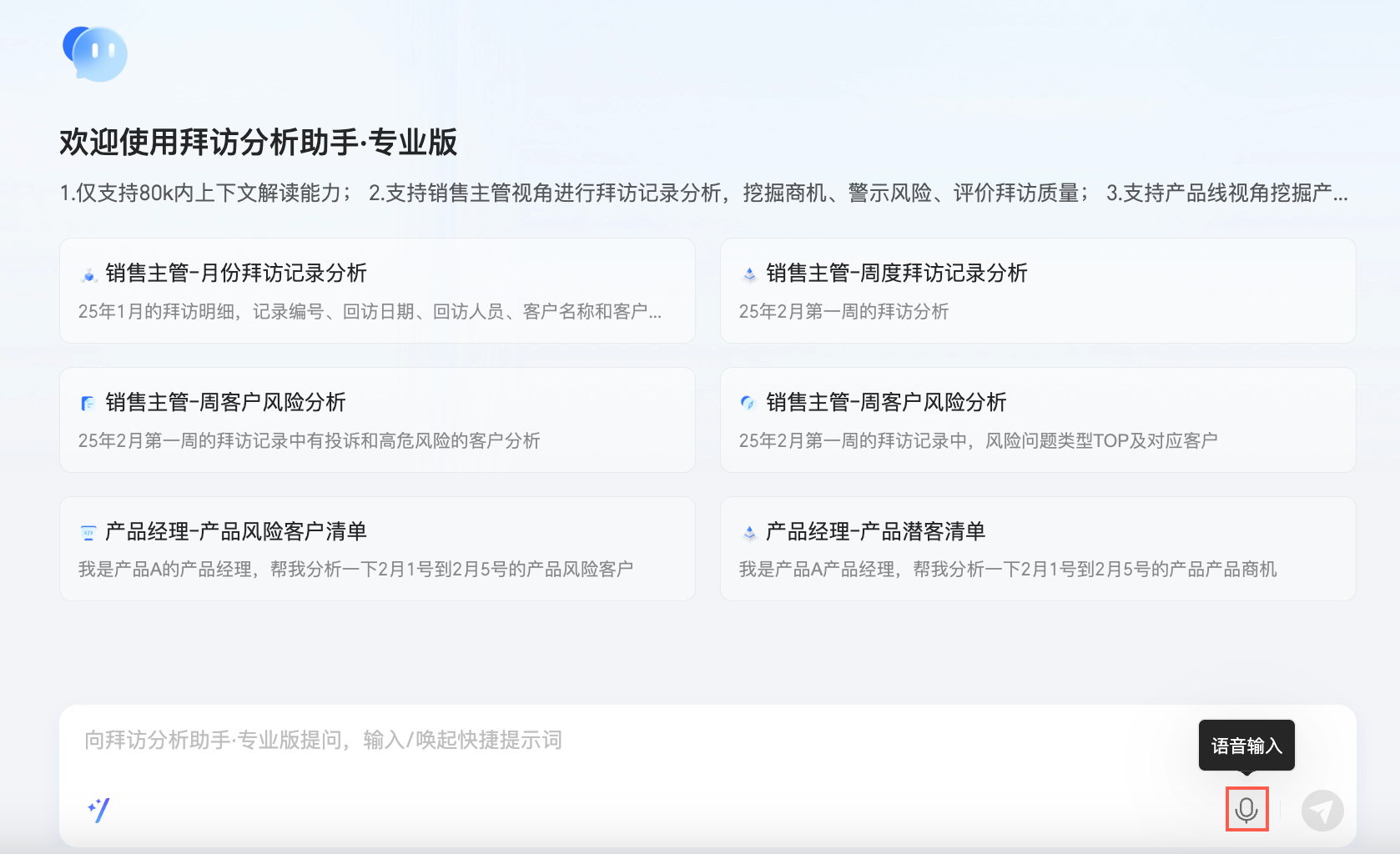Click text 我是产品A产品经理…产品产品商机
Viewport: 1400px width, 854px height.
(1008, 570)
